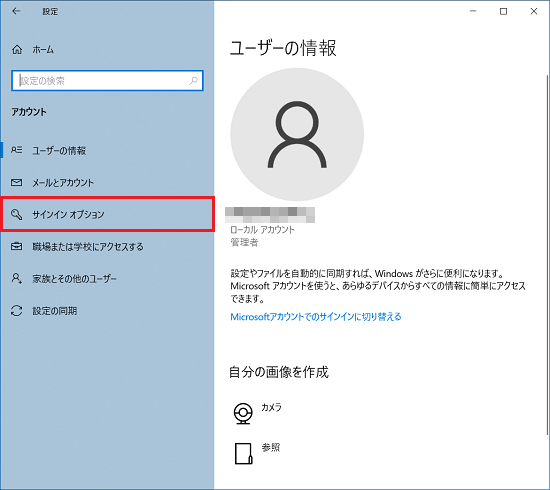Click the カメラ webcam icon
The width and height of the screenshot is (550, 490).
point(243,414)
